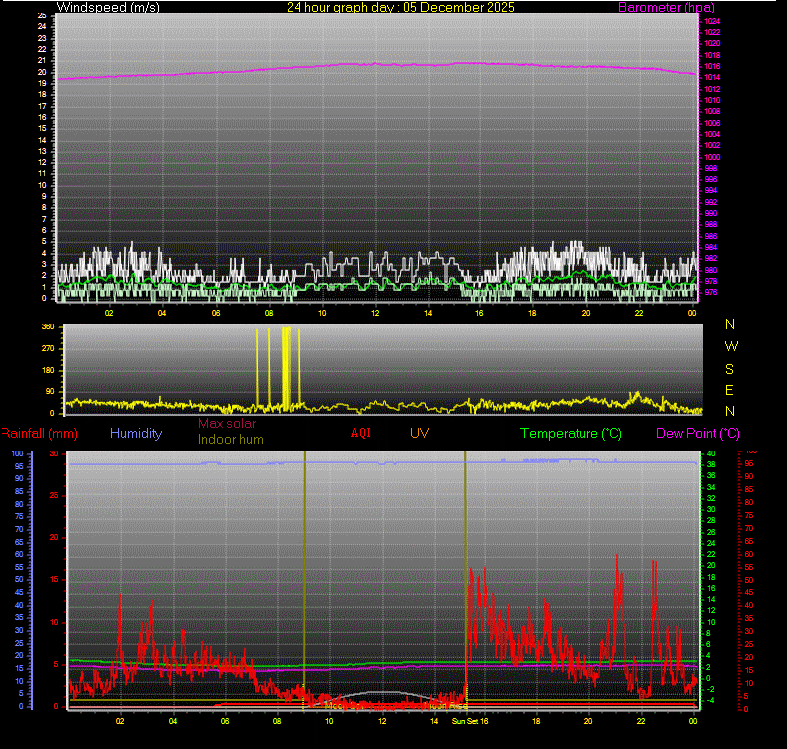
Task: Click hour 12 on windspeed graph axis
Action: click(375, 313)
